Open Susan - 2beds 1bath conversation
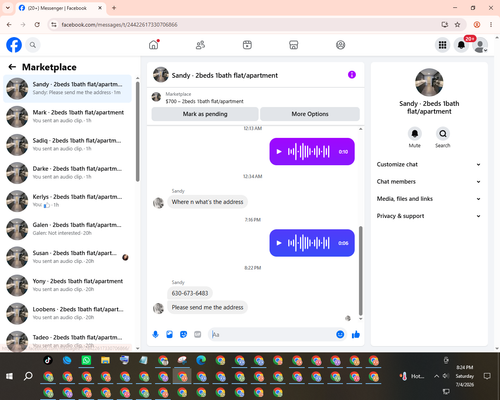The image size is (500, 400). tap(68, 257)
